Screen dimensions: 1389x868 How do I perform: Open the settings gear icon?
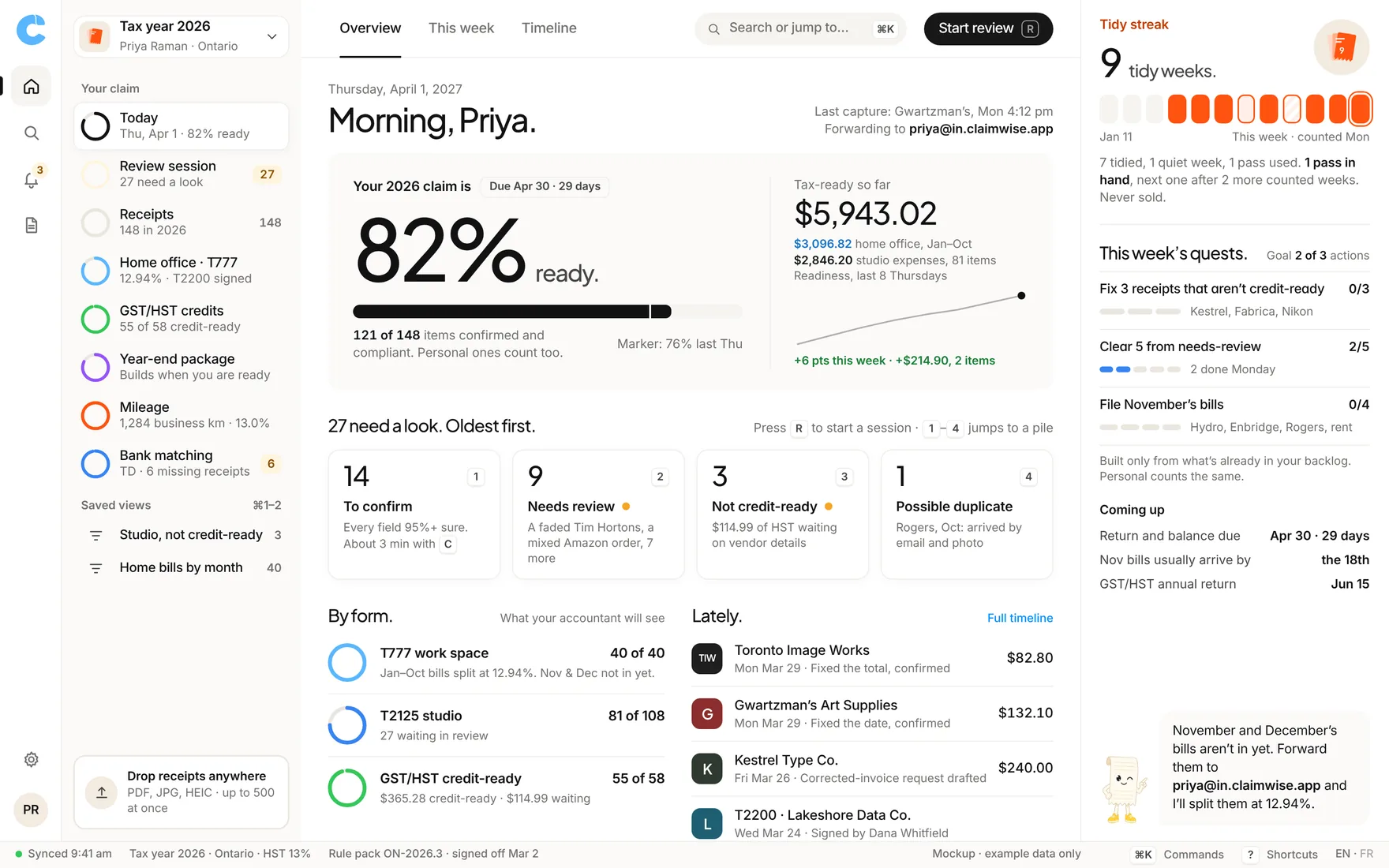point(31,759)
